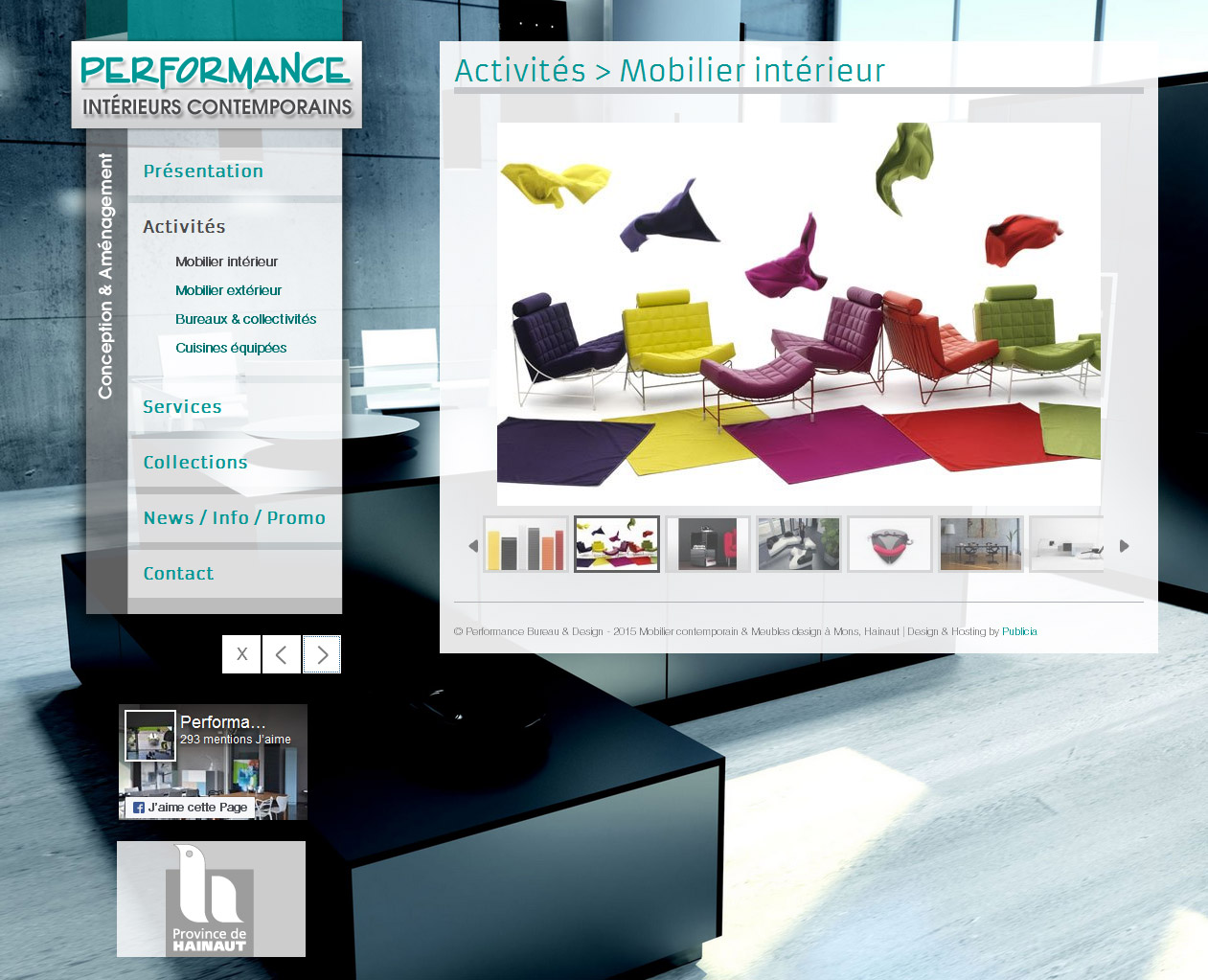Select the dark cabinet with red chair thumbnail
1208x980 pixels.
(x=708, y=544)
